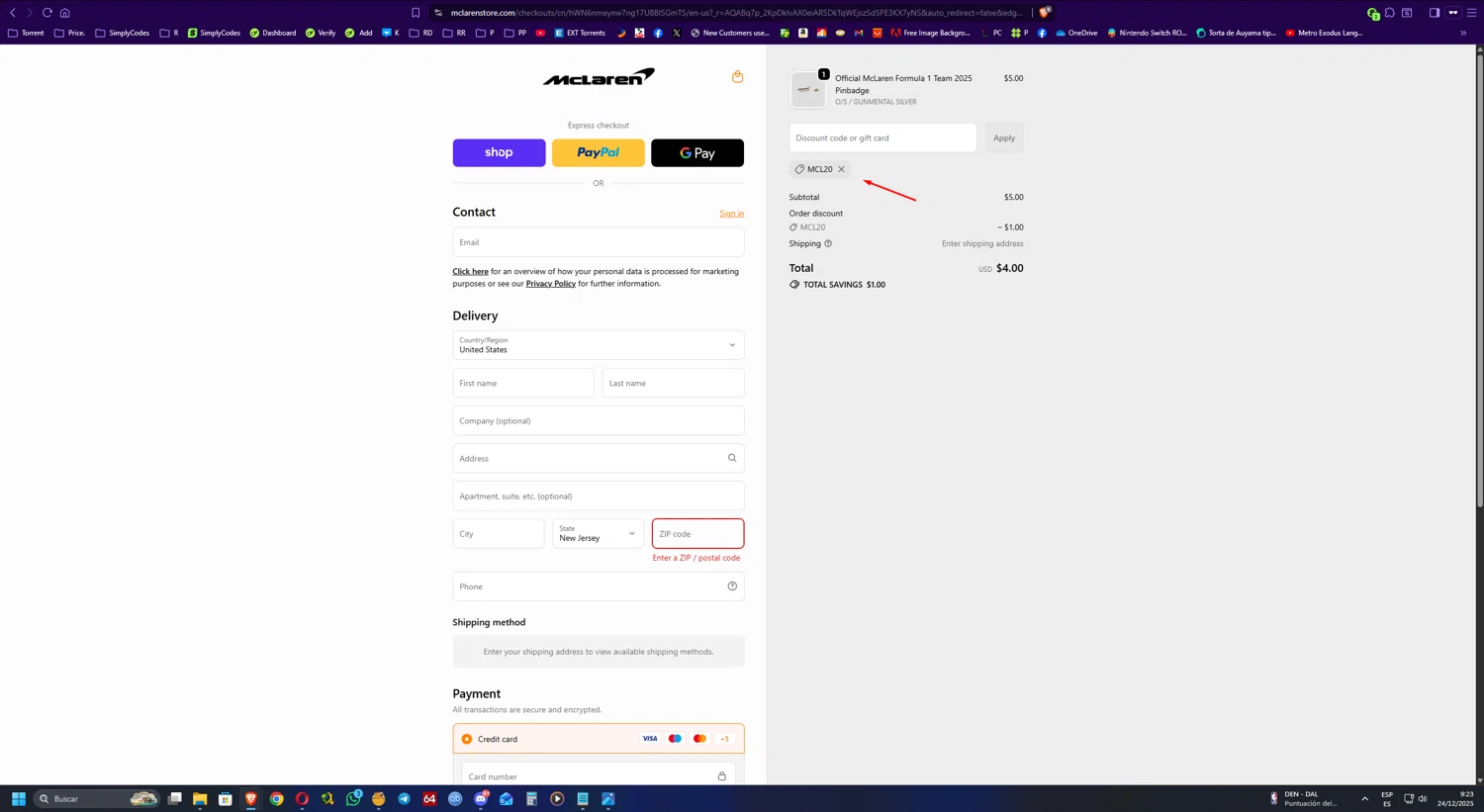
Task: Click Apply discount code button
Action: click(x=1004, y=138)
